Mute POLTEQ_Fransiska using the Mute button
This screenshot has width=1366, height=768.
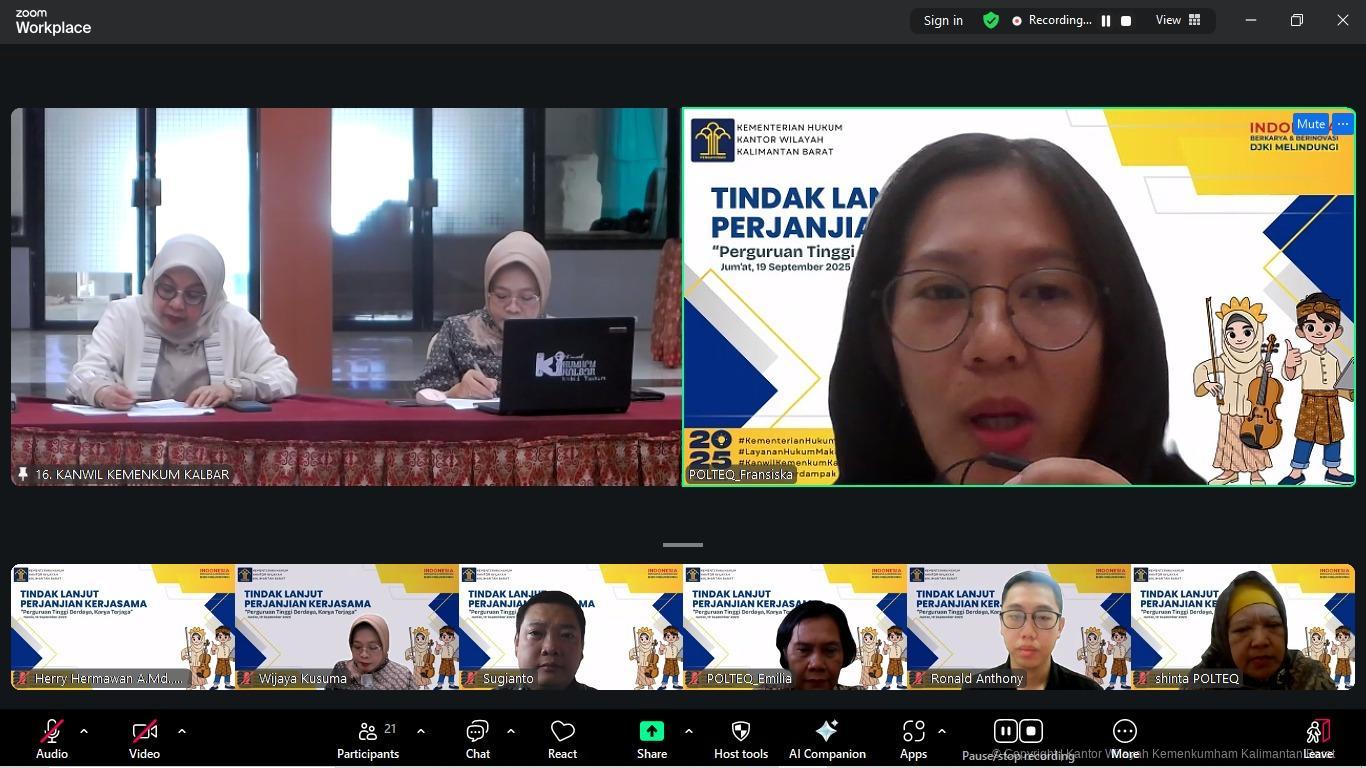1310,124
